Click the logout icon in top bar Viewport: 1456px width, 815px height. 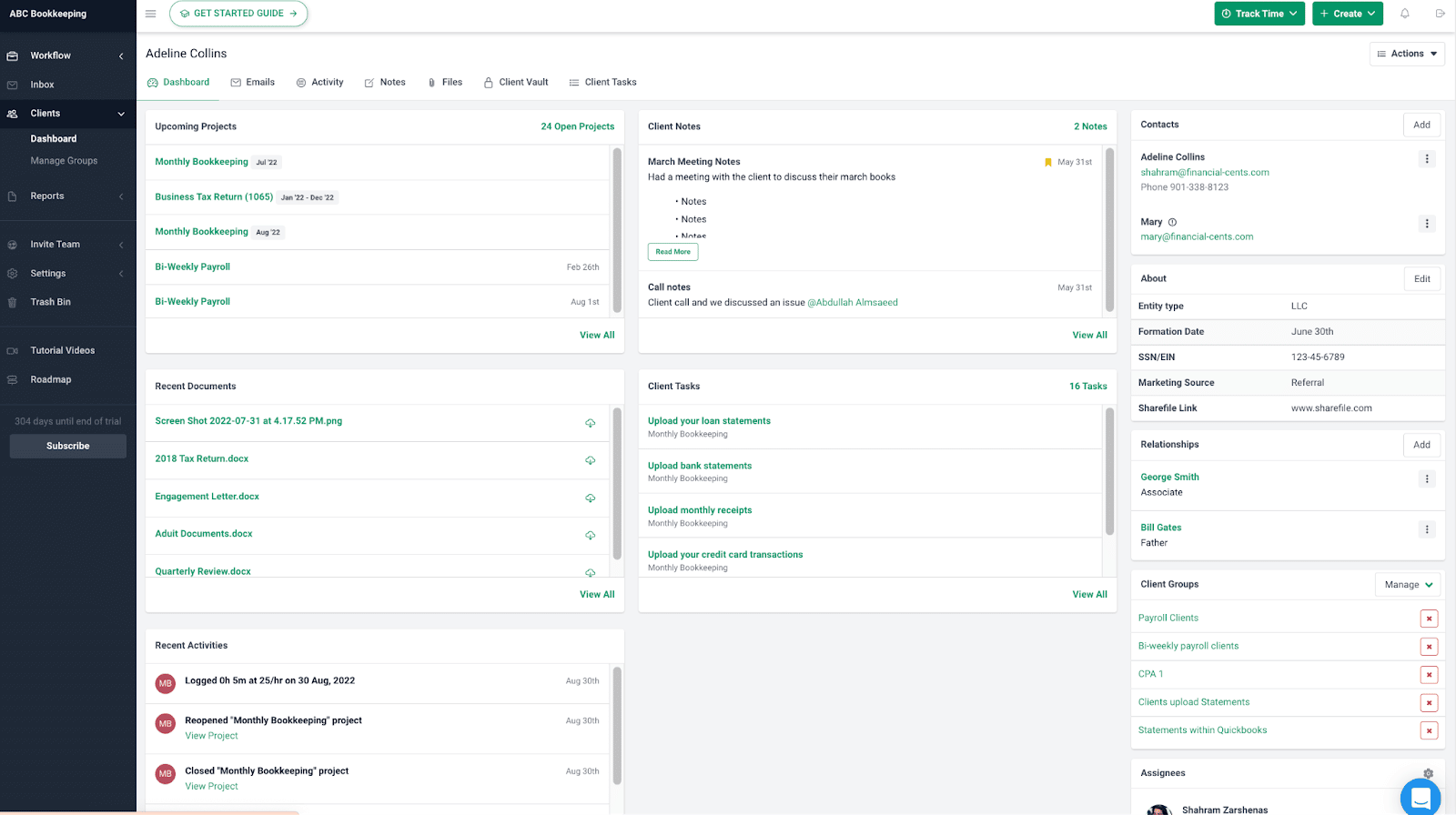pos(1440,14)
